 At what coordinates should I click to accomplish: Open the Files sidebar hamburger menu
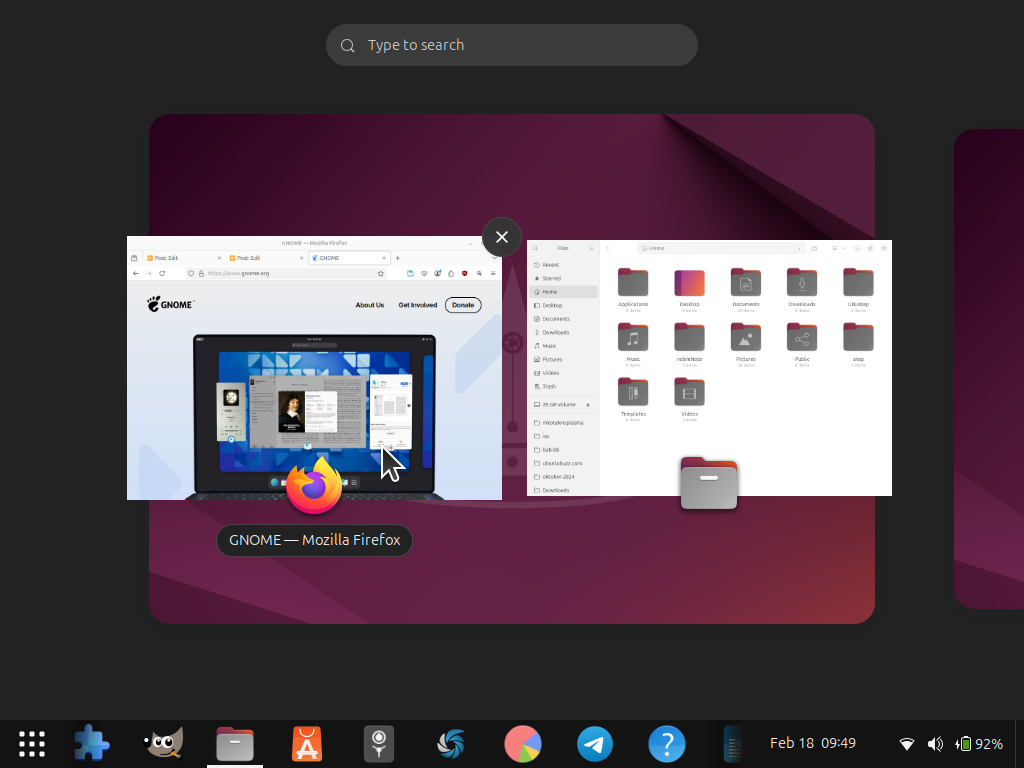click(591, 248)
